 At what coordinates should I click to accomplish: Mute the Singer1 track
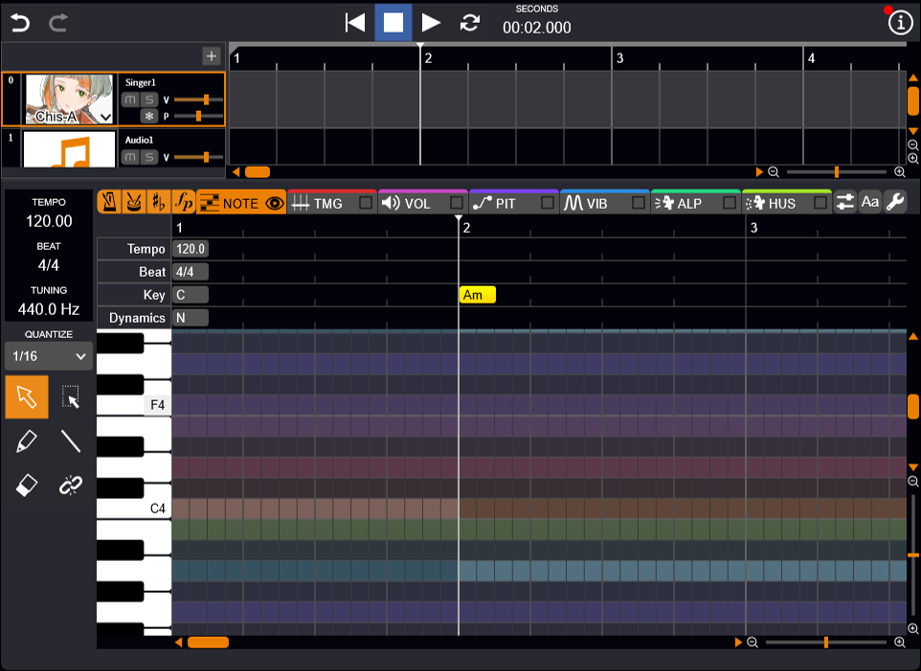pos(130,100)
